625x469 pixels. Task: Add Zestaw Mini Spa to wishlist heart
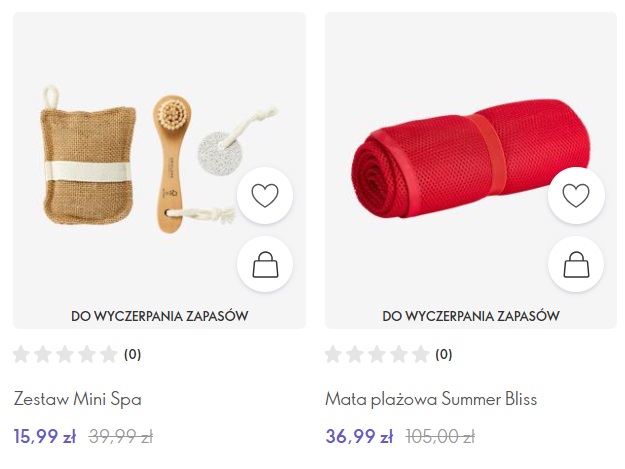pos(265,195)
